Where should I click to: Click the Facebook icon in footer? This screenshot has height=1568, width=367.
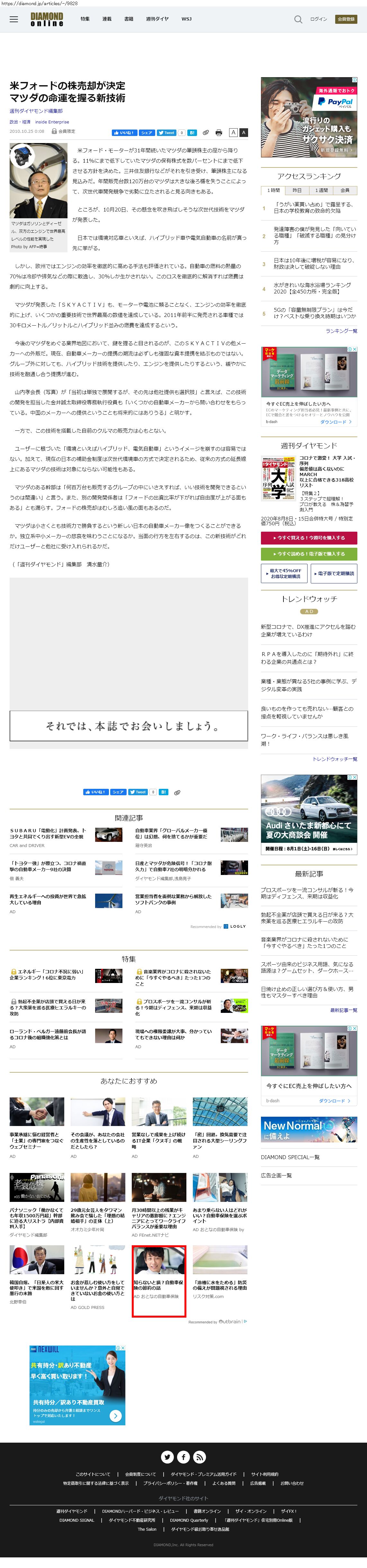[x=183, y=1456]
